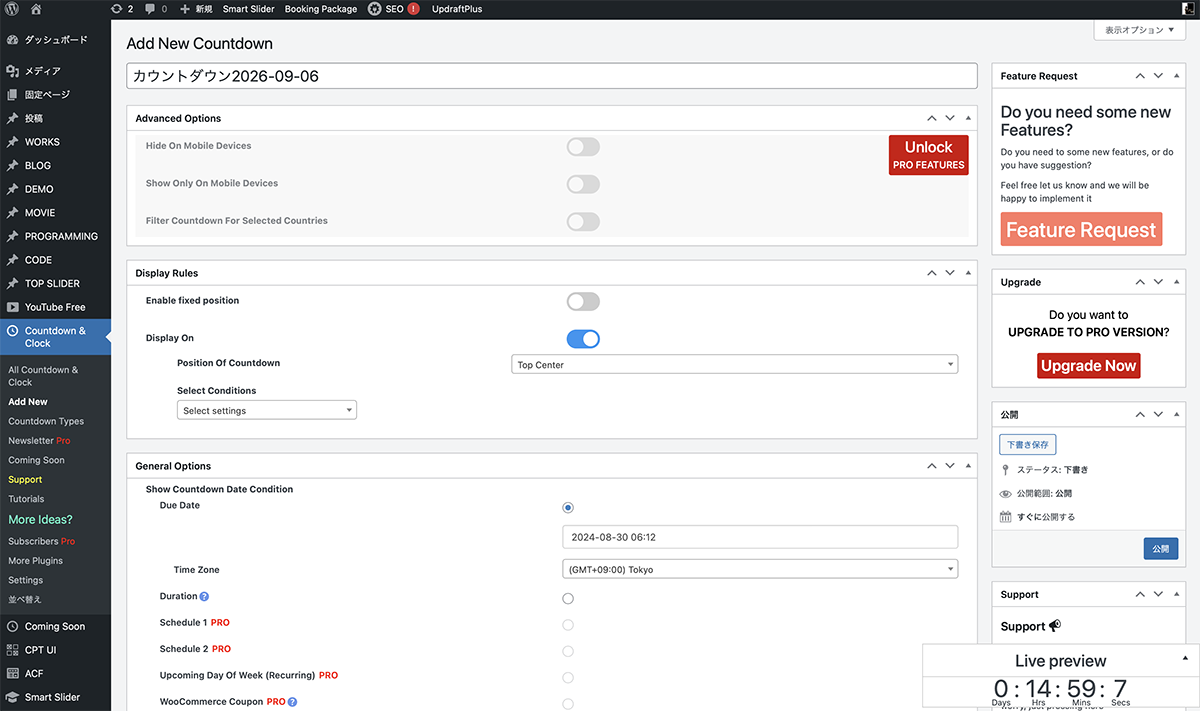Collapse the Live preview panel arrow
The width and height of the screenshot is (1200, 711).
coord(1185,658)
